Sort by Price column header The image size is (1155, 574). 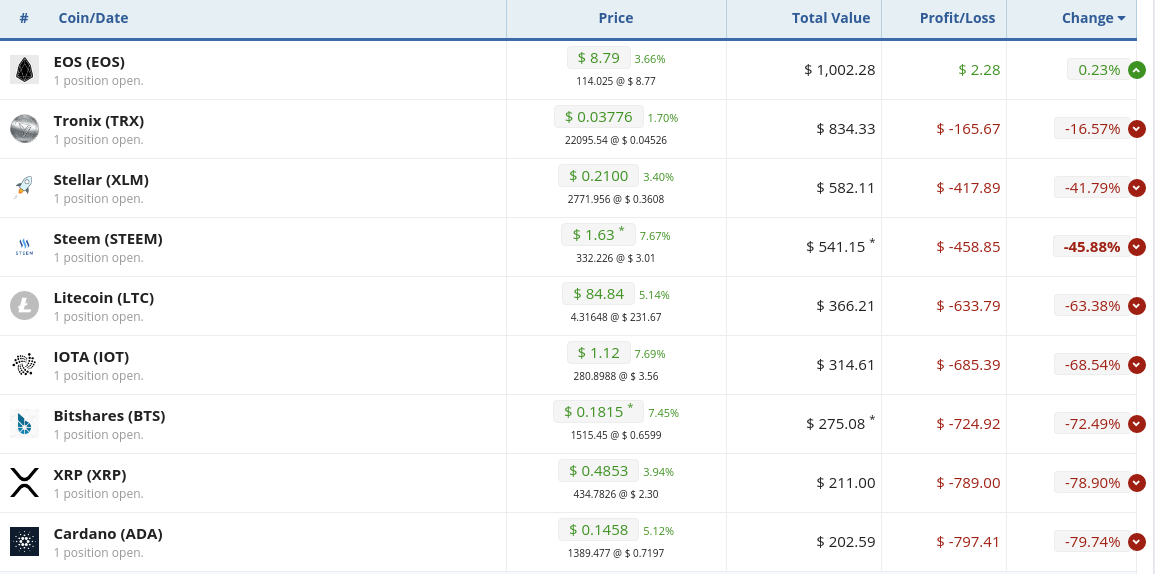(x=616, y=18)
